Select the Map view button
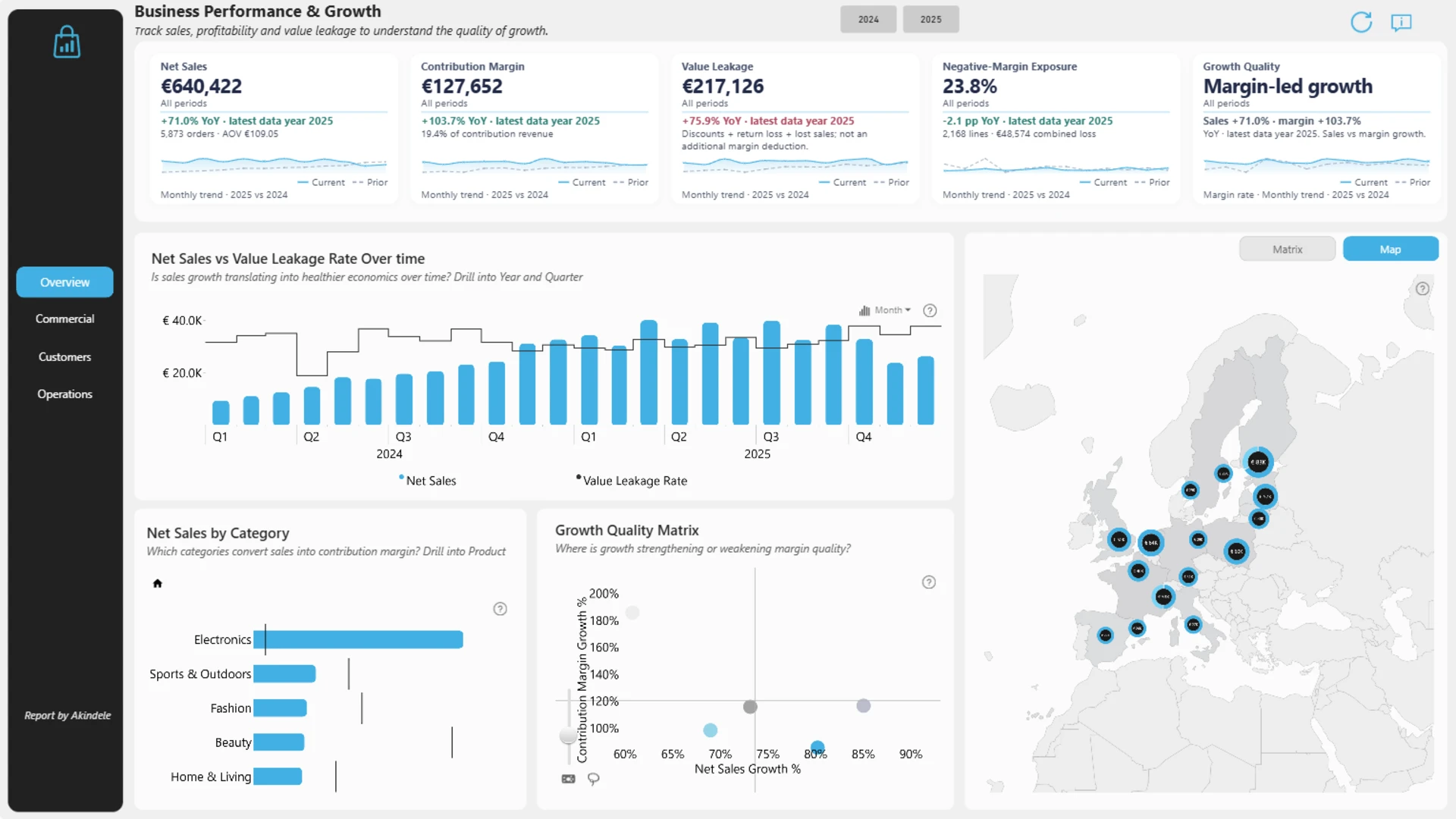Screen dimensions: 1456x819 1390,249
